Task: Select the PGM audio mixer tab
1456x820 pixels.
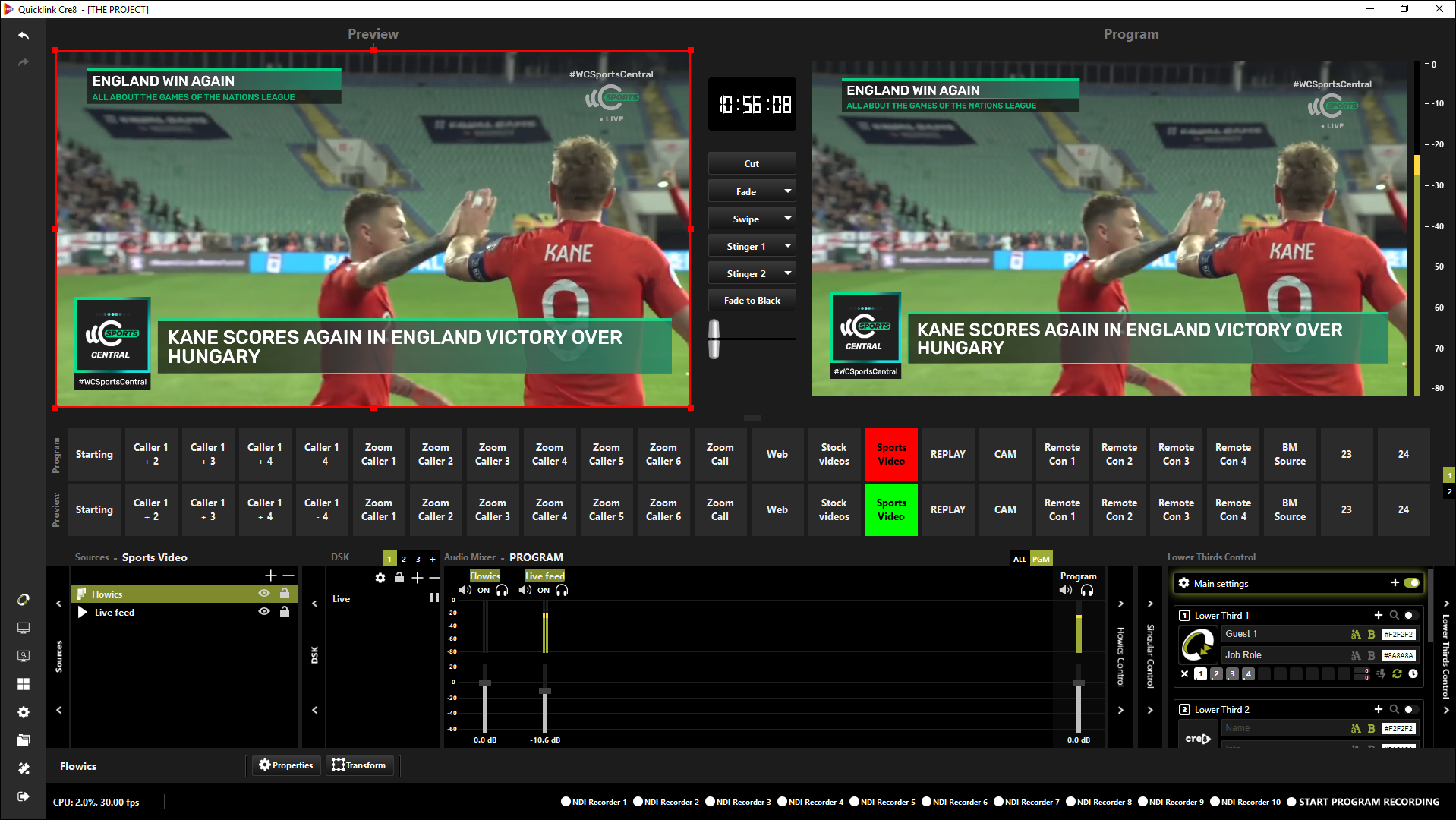Action: [x=1041, y=559]
